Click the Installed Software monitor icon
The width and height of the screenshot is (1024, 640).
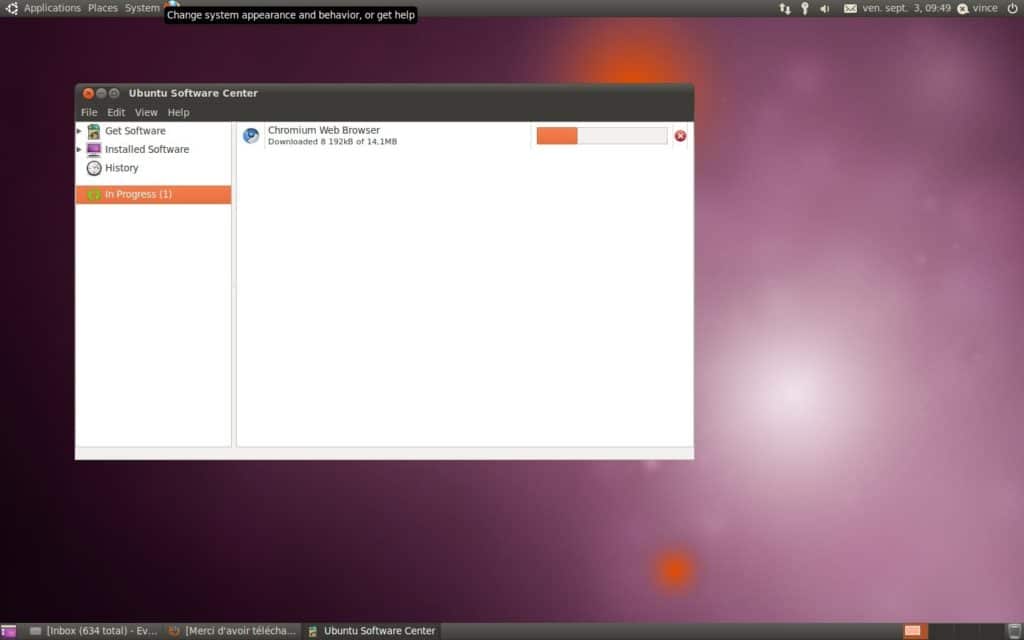[94, 150]
